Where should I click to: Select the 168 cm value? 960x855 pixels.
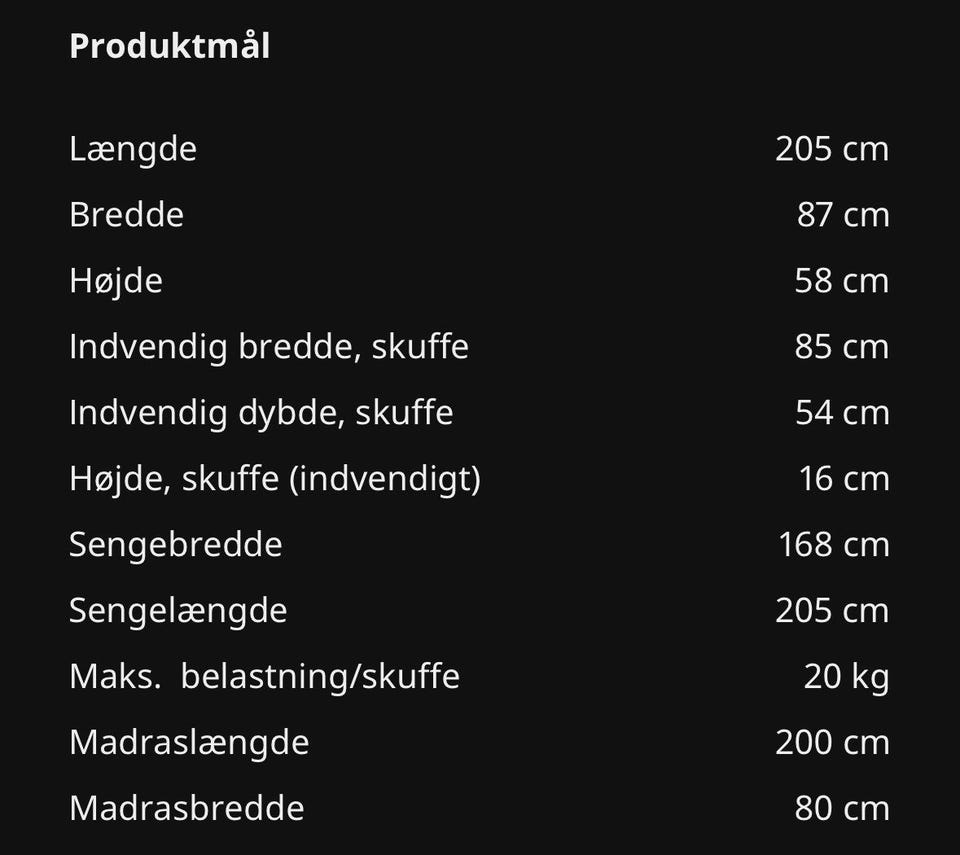pos(833,545)
